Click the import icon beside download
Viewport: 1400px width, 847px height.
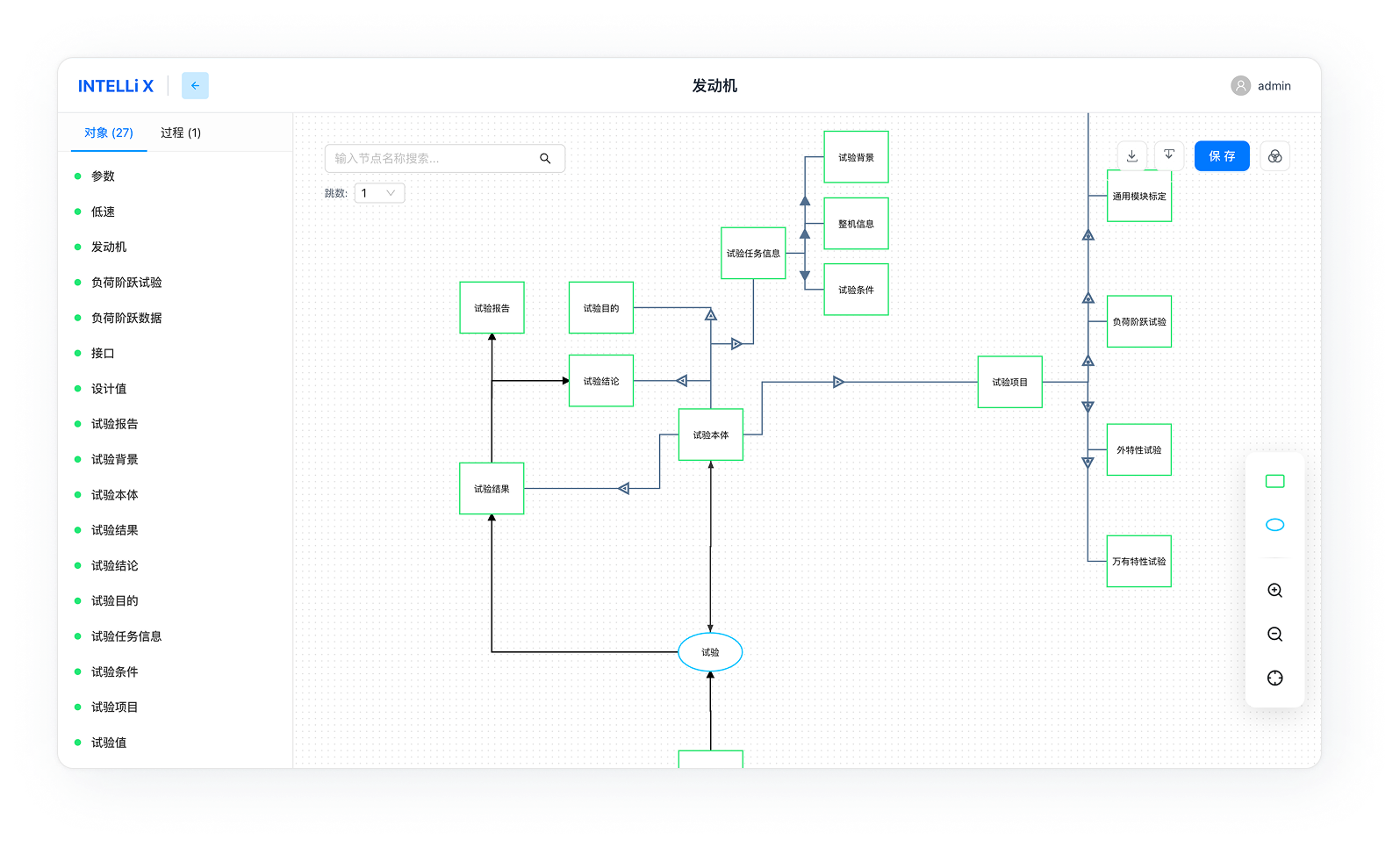point(1169,156)
